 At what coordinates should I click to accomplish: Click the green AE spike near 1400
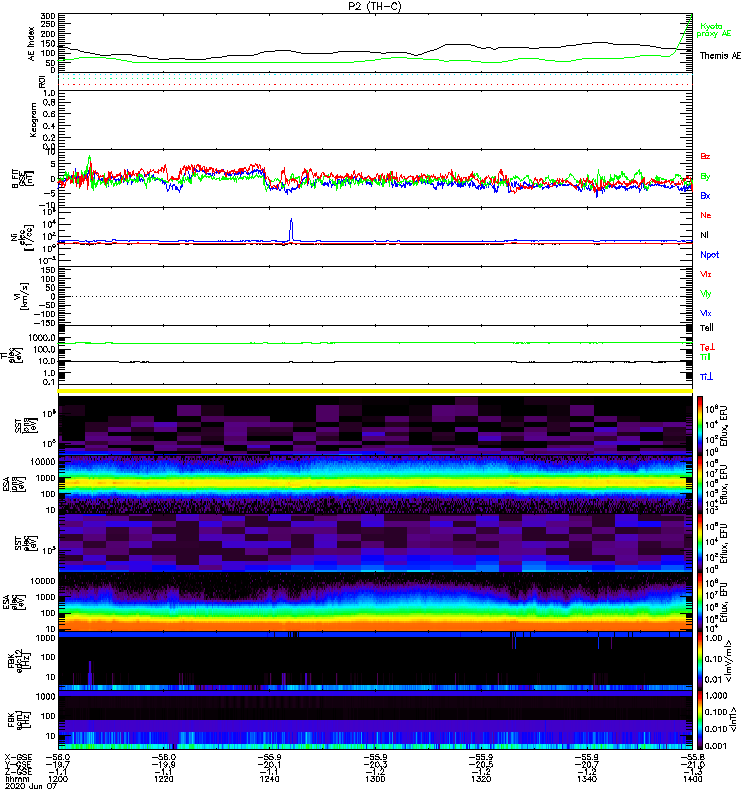click(684, 33)
